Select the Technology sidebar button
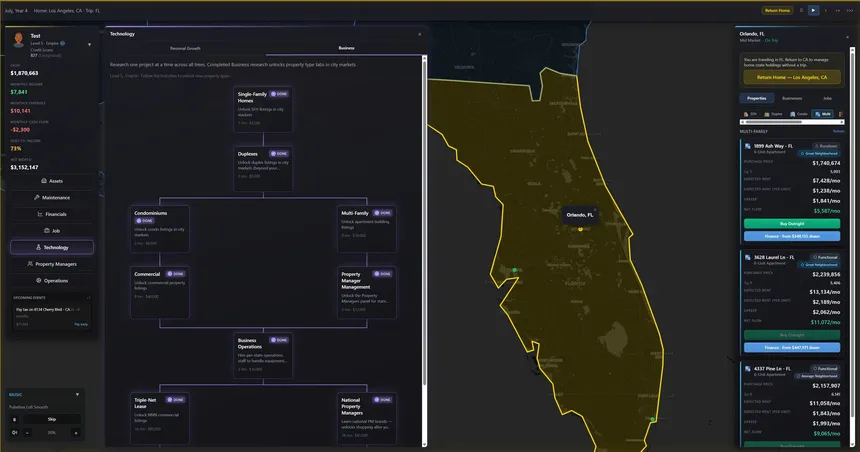Viewport: 860px width, 452px height. point(52,247)
